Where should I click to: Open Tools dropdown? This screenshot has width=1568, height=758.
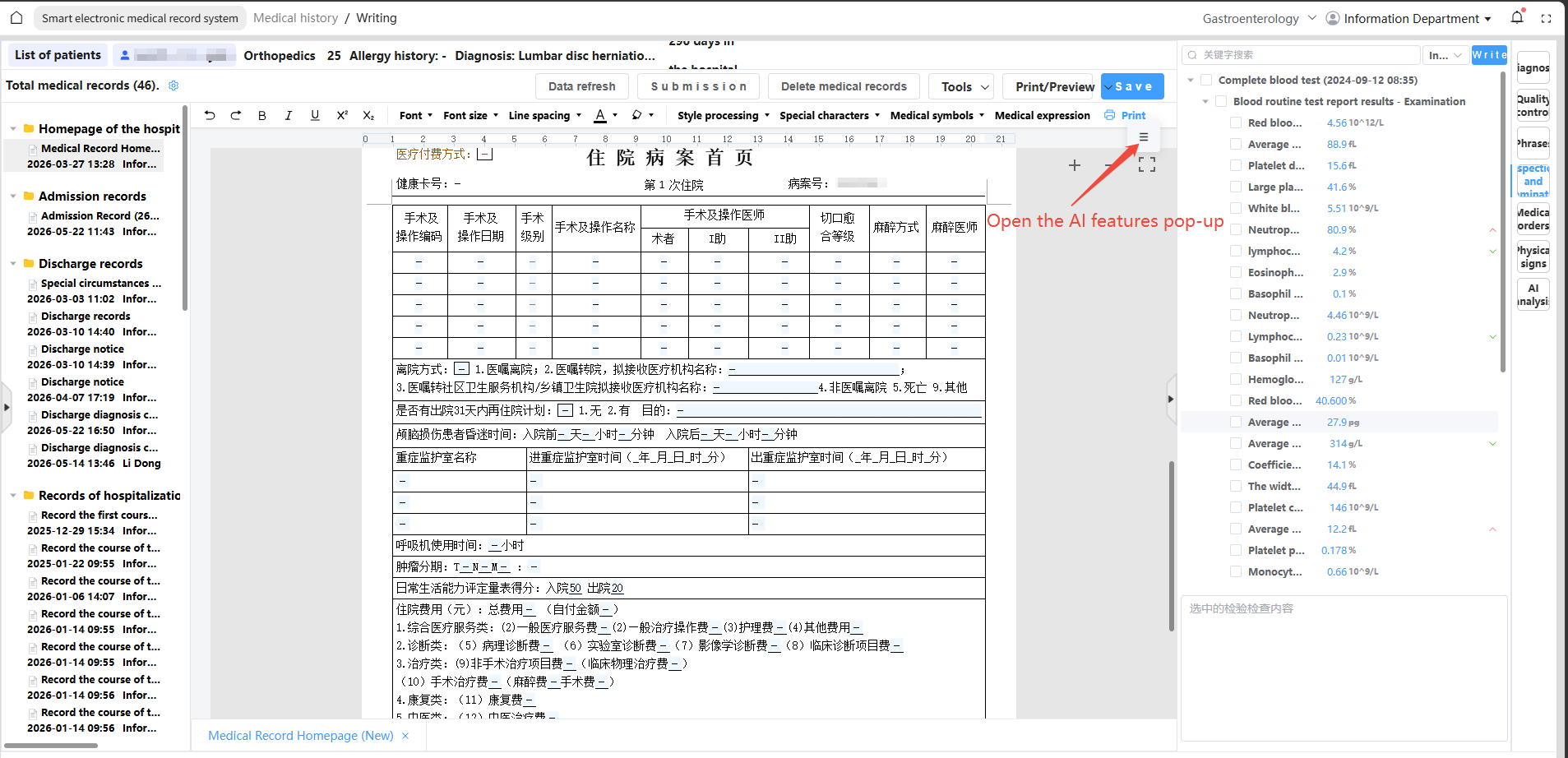coord(962,86)
